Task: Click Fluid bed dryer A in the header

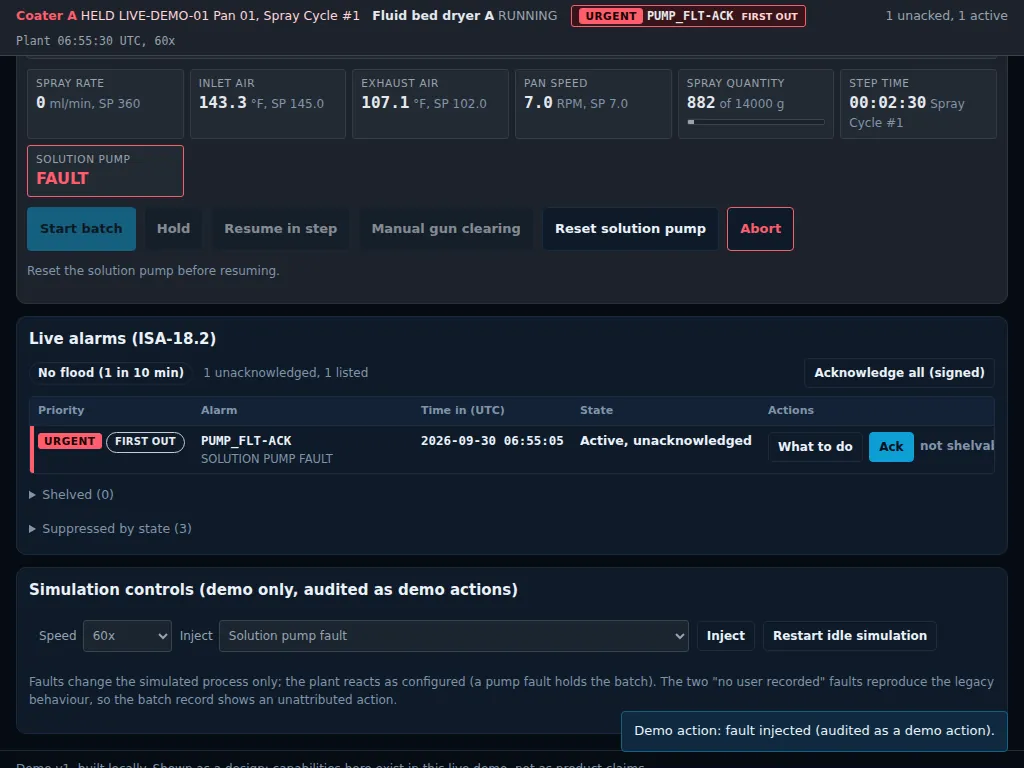Action: [x=433, y=16]
